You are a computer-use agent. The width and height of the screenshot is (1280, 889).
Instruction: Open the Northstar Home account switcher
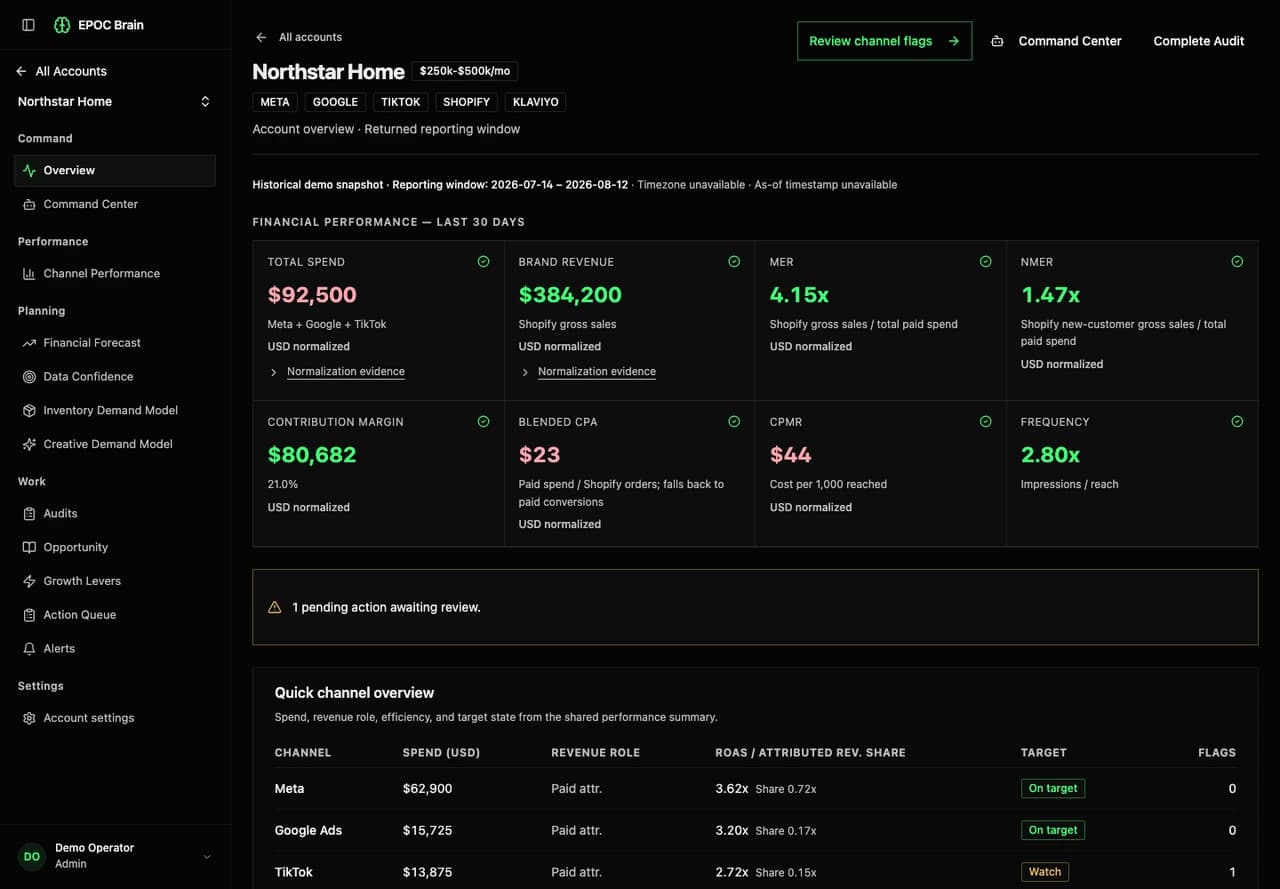(115, 101)
